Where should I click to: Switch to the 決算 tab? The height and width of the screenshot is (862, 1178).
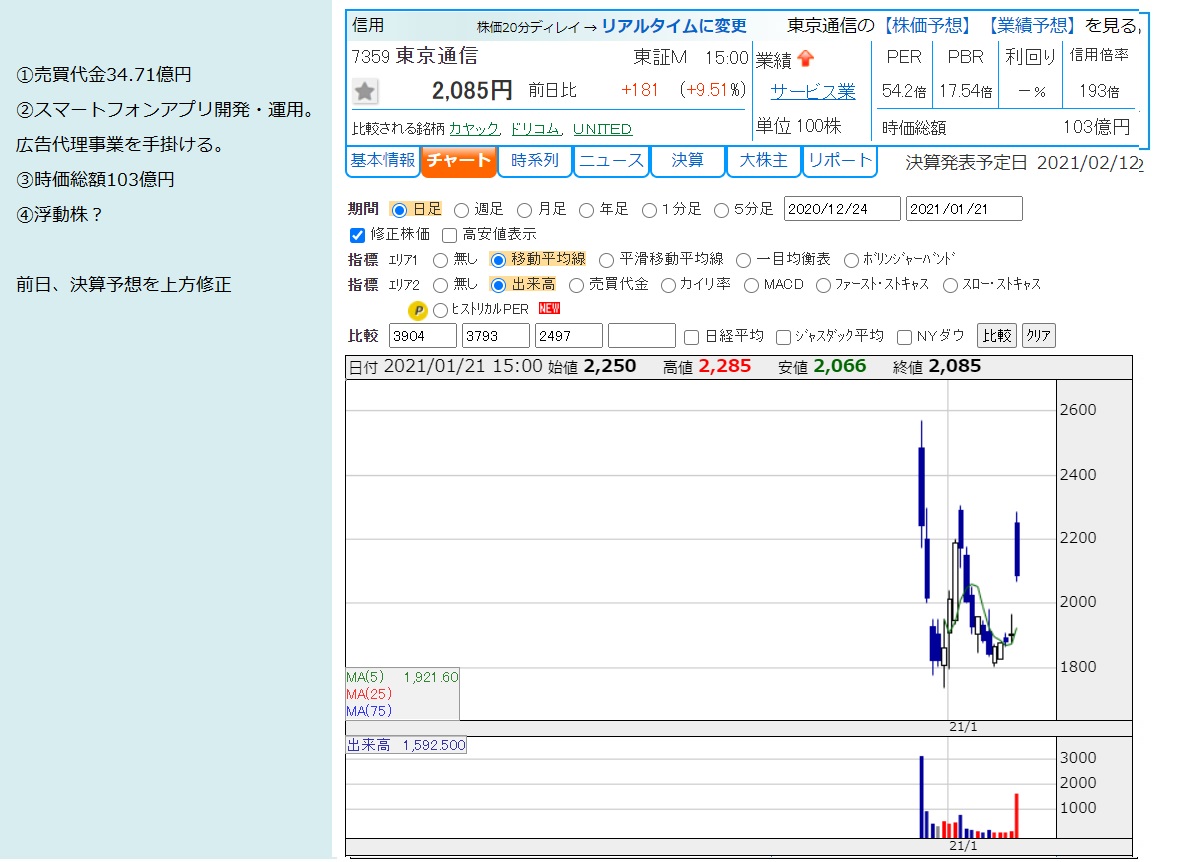(687, 161)
